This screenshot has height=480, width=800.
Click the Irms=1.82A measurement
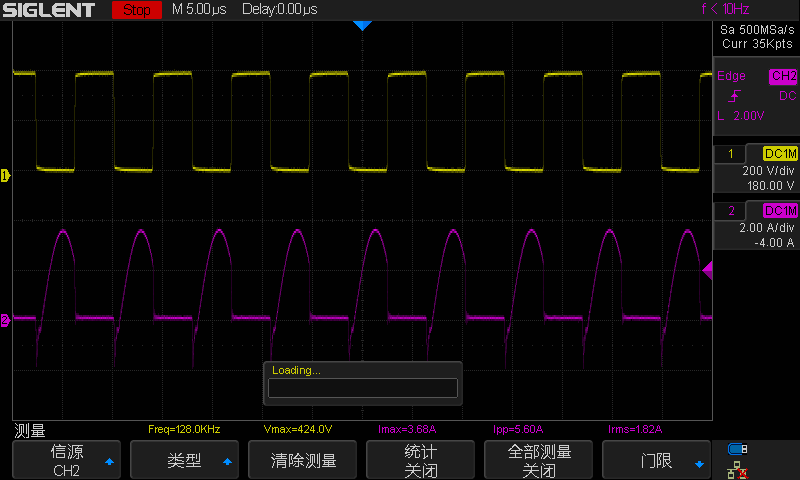635,430
